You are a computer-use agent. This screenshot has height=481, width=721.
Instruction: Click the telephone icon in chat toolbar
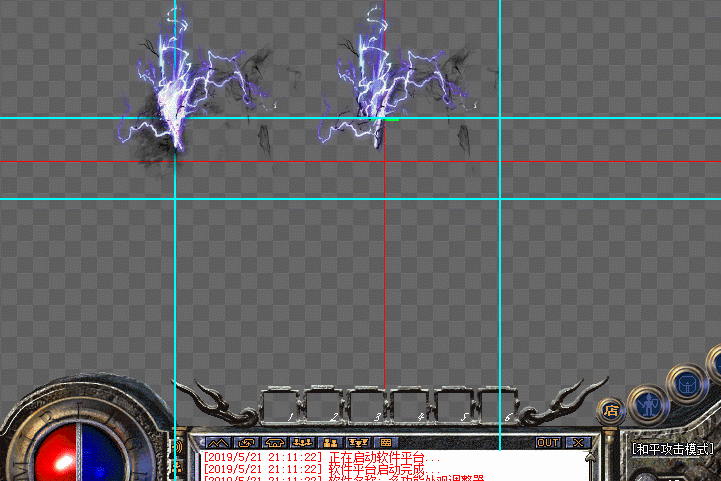click(x=275, y=443)
